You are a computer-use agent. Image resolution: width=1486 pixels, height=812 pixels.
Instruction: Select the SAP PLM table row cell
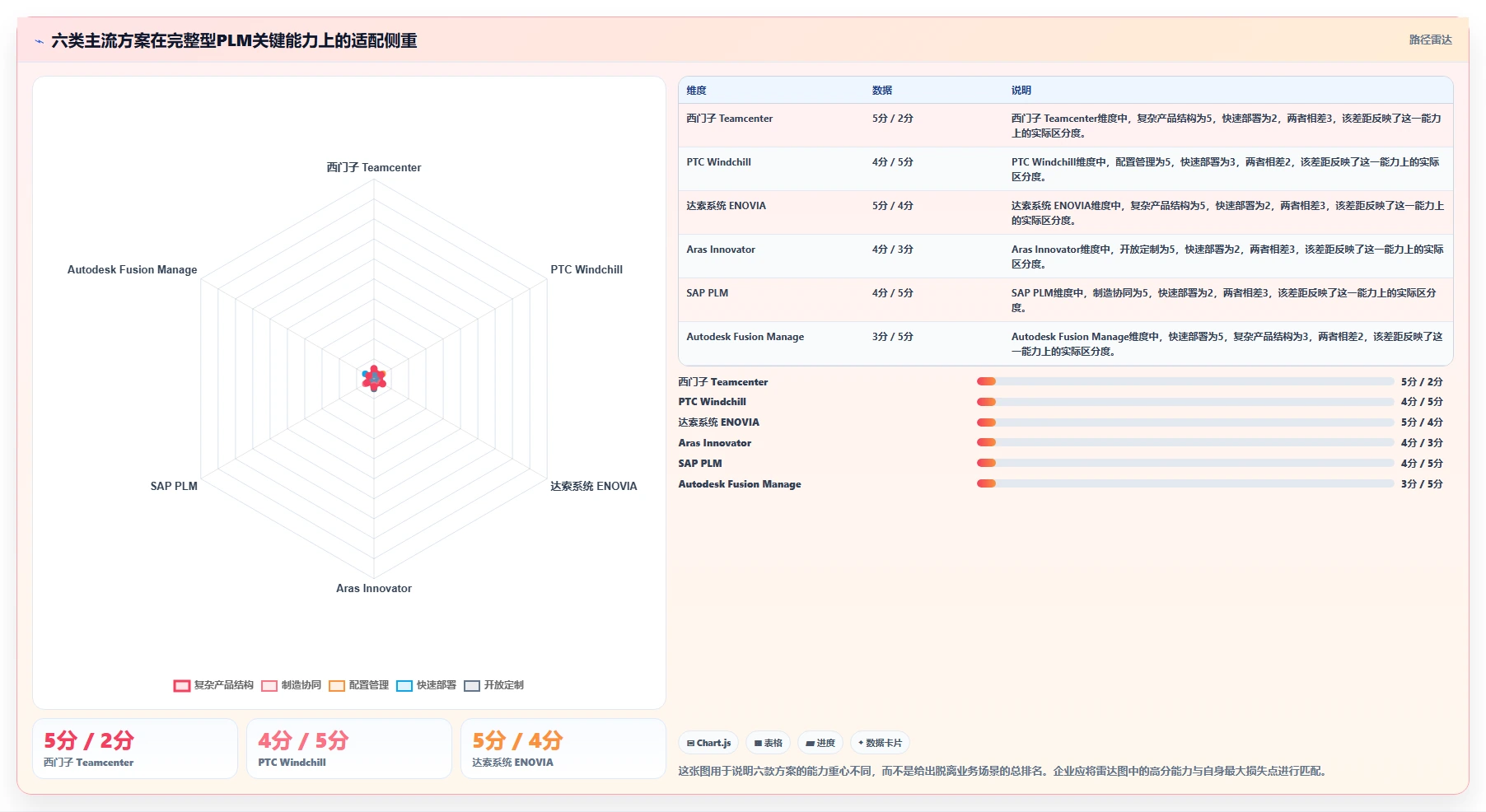(708, 293)
